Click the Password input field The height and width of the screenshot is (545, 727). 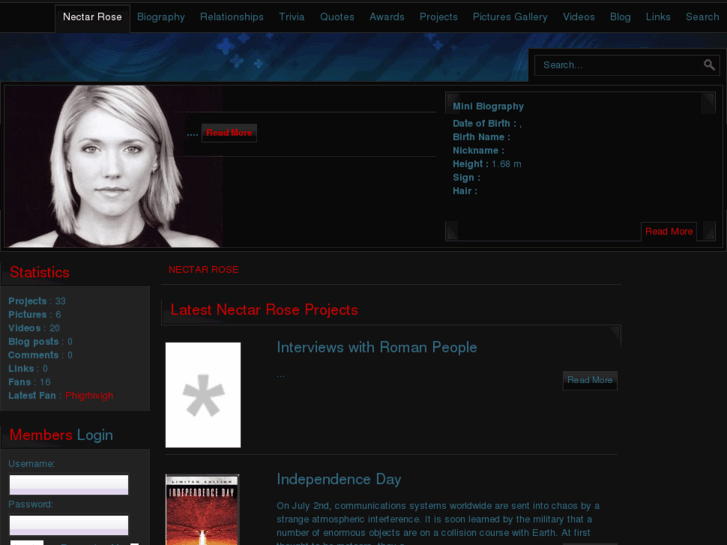[69, 525]
